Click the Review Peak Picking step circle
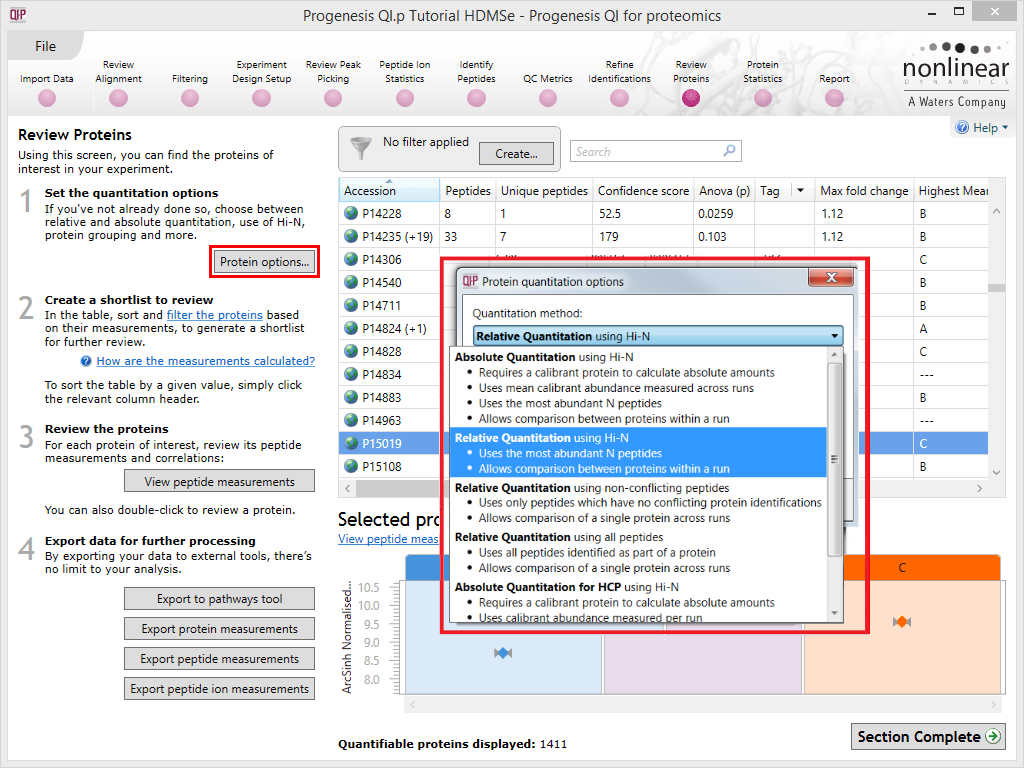The width and height of the screenshot is (1024, 768). pyautogui.click(x=333, y=99)
